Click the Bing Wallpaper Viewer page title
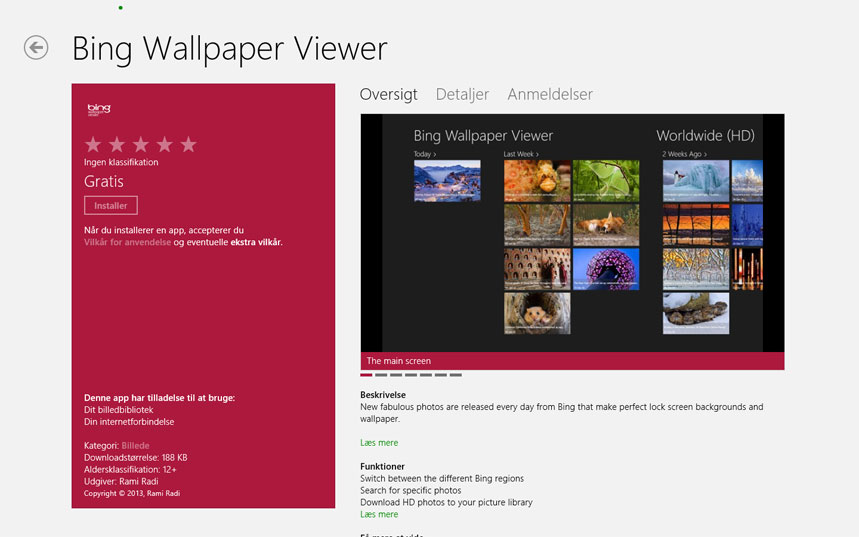Viewport: 859px width, 537px height. (230, 49)
